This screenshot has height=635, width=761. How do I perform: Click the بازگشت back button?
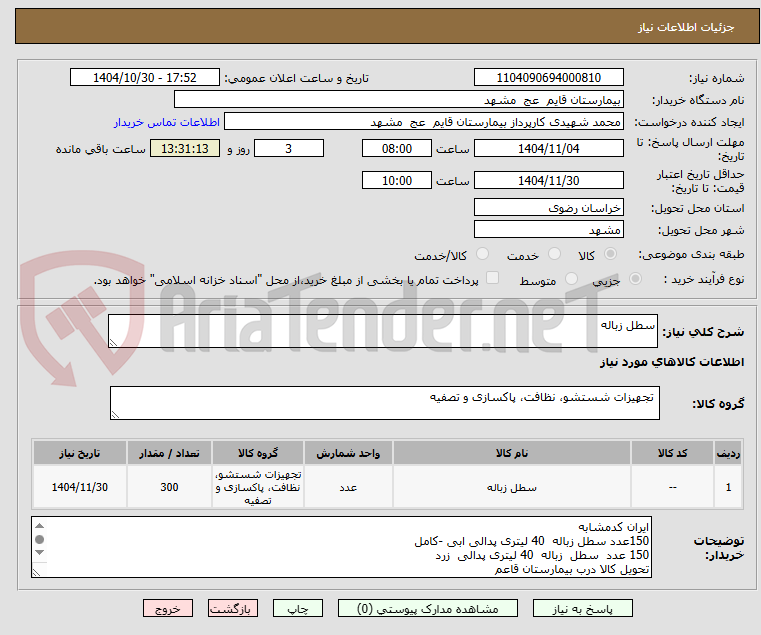pos(232,608)
